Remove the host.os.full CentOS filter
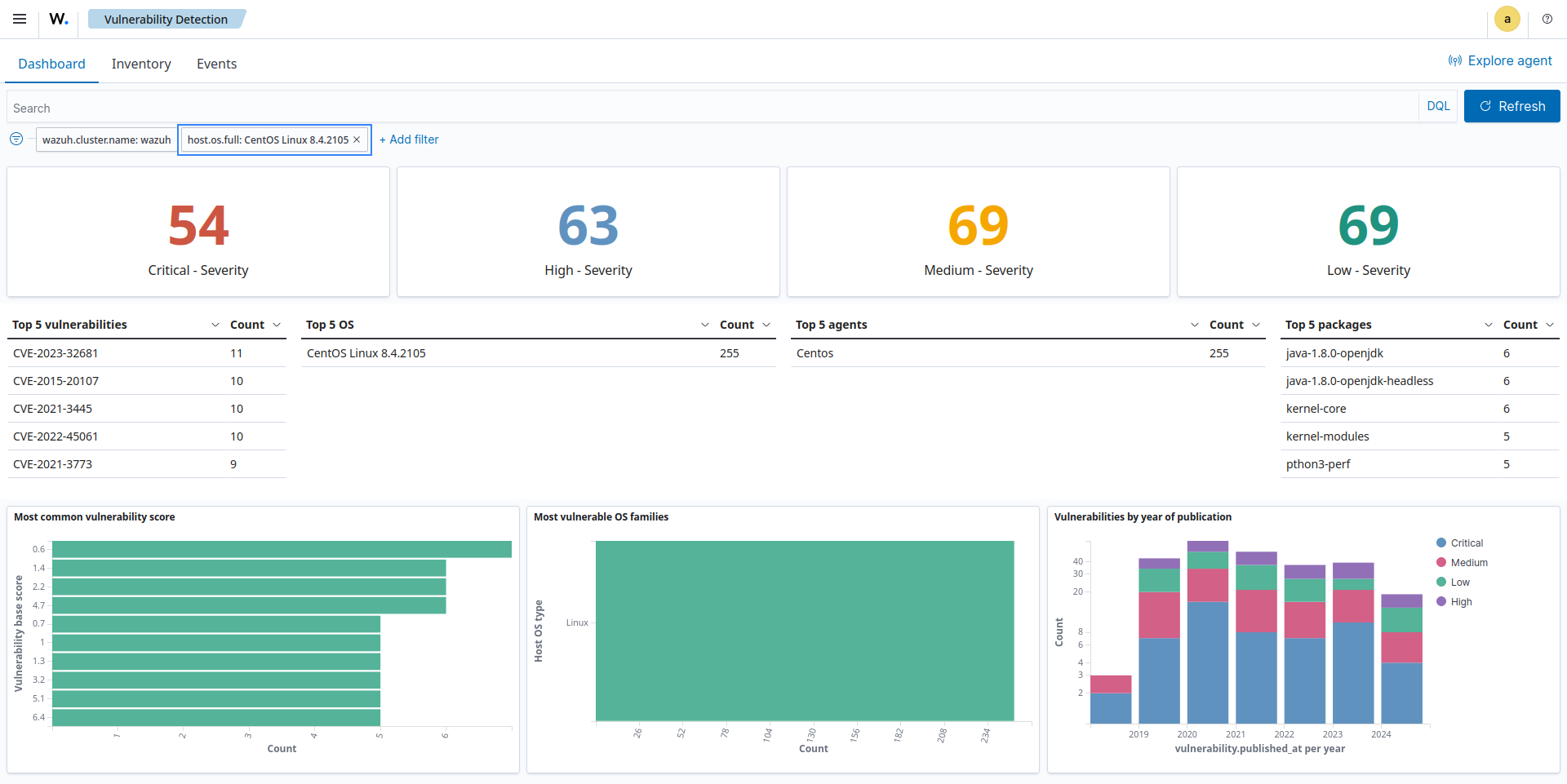Screen dimensions: 1567x784 pos(357,140)
